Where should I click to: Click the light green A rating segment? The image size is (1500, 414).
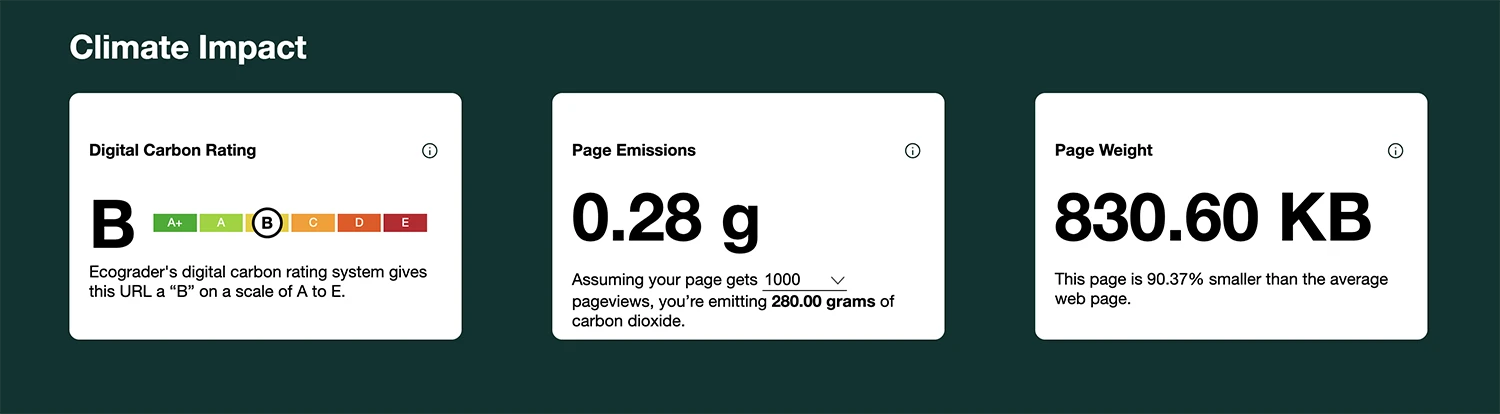tap(221, 223)
